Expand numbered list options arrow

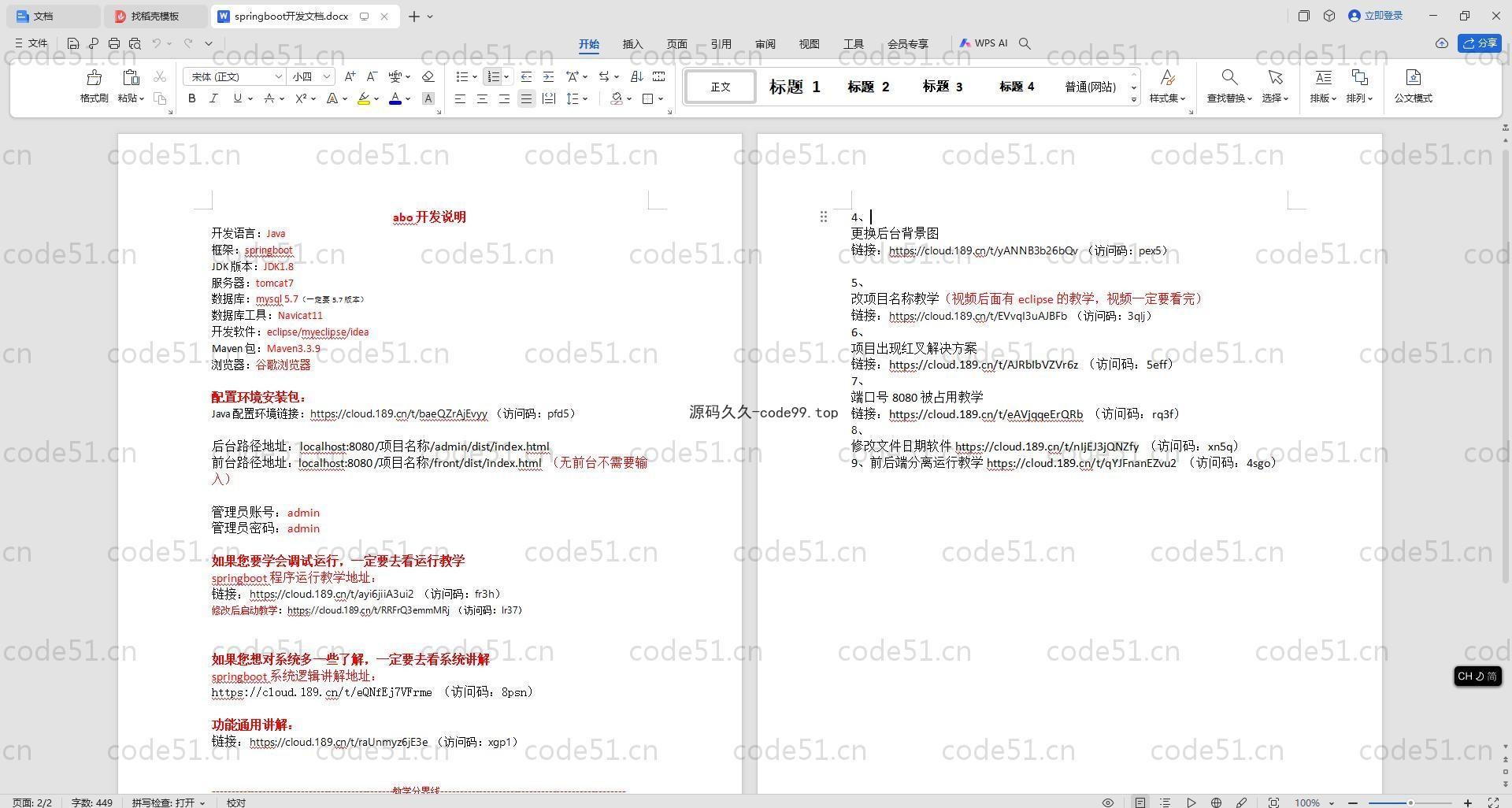coord(506,76)
